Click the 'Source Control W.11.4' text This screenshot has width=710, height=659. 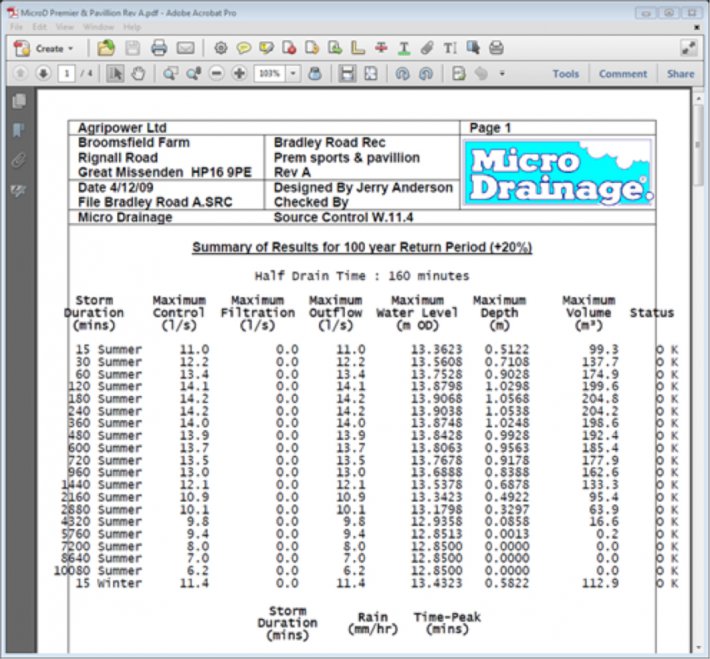click(343, 217)
